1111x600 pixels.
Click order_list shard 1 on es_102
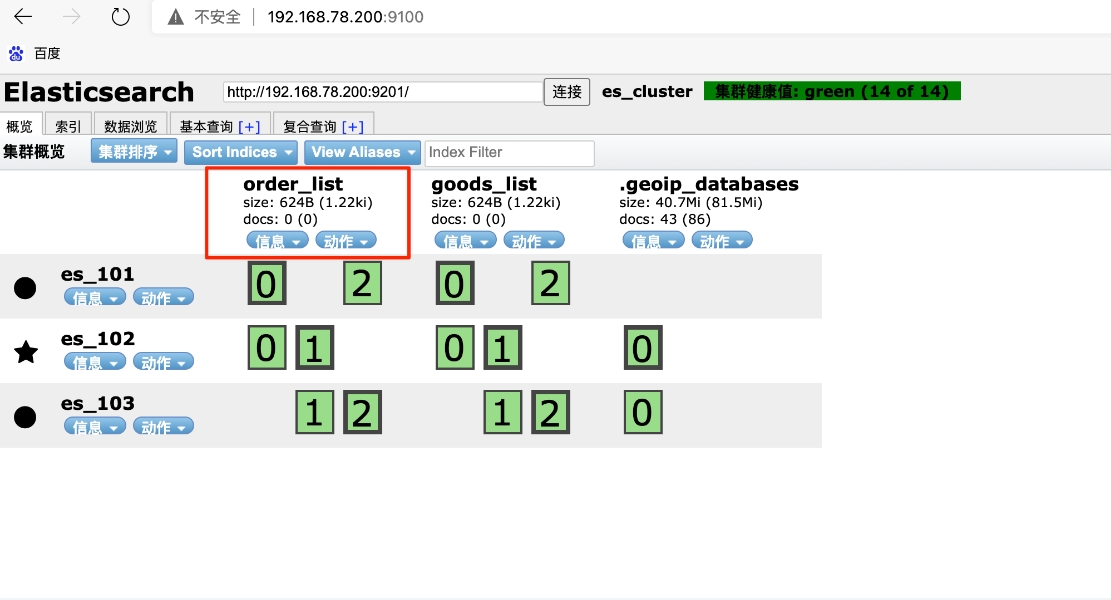coord(314,349)
